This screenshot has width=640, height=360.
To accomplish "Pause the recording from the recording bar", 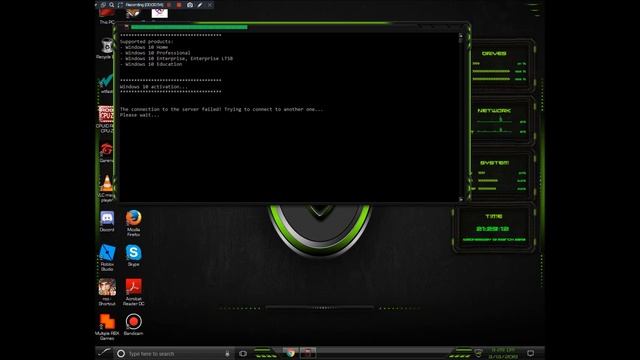I will click(x=169, y=5).
